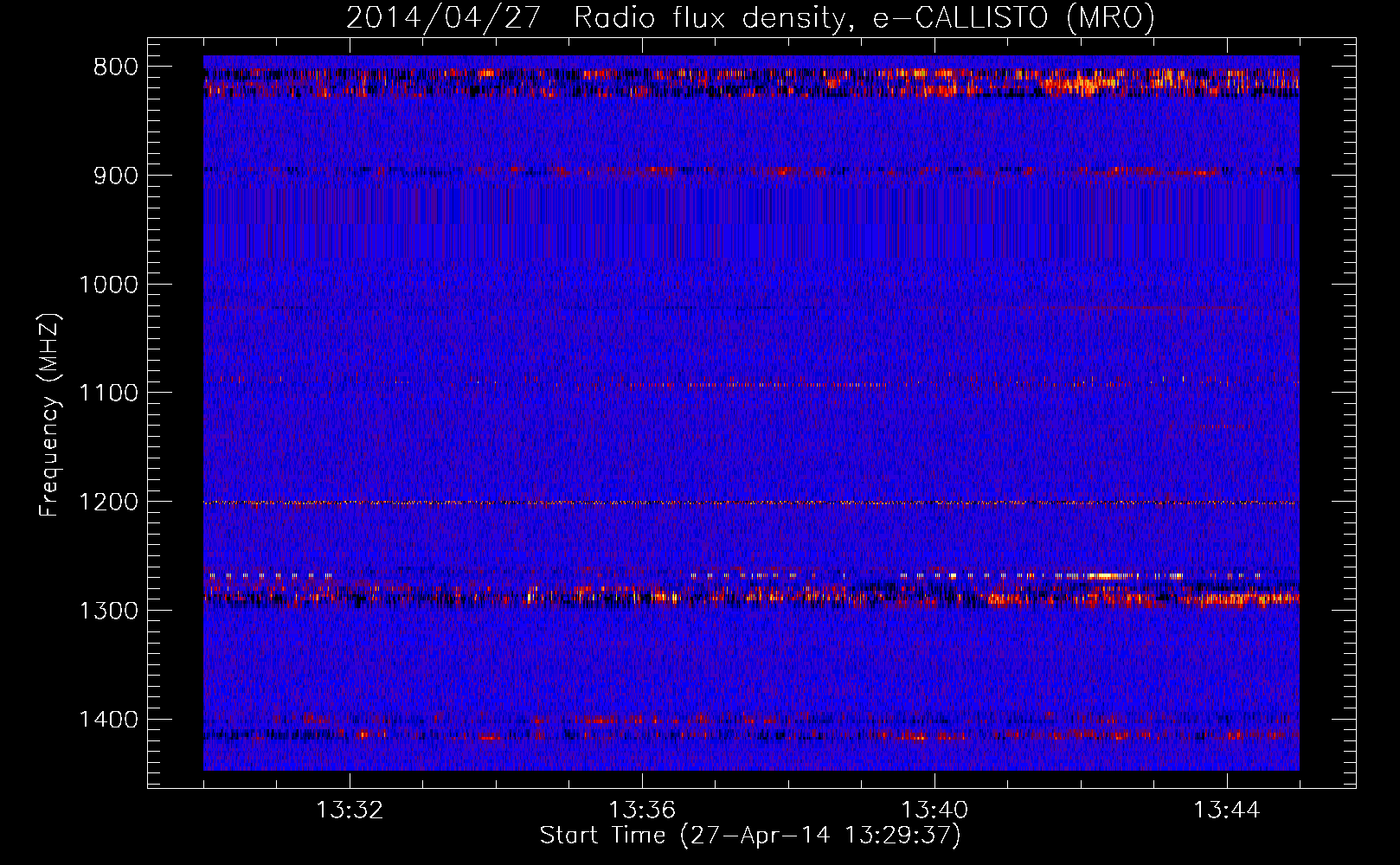Click the 'Start Time (27-Apr-14 13:29:37)' axis title
This screenshot has height=865, width=1400.
[750, 836]
